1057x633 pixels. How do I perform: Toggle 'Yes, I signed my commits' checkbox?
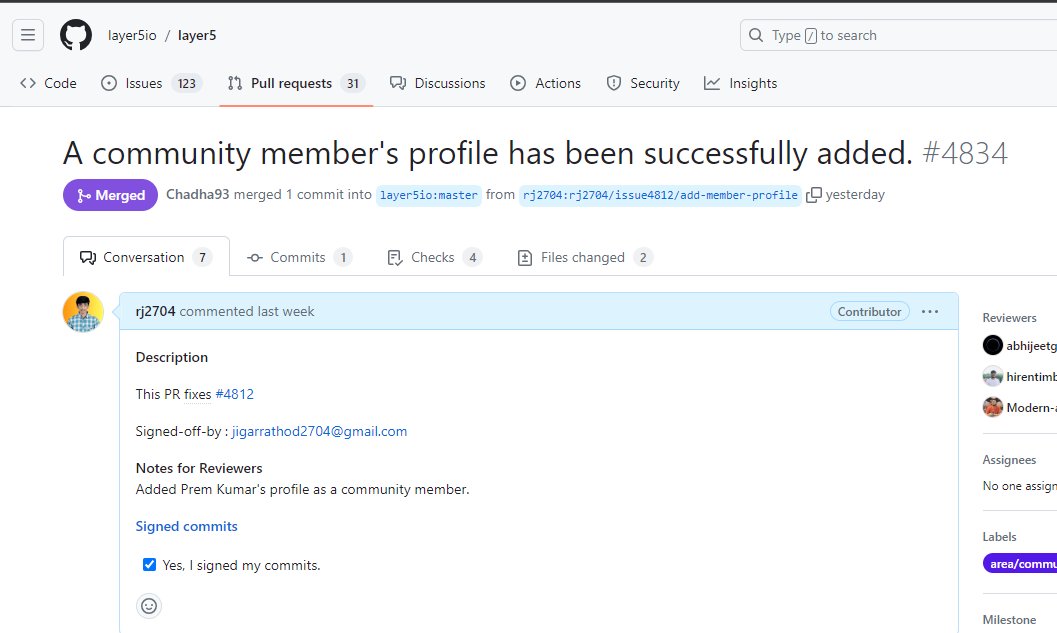[149, 565]
